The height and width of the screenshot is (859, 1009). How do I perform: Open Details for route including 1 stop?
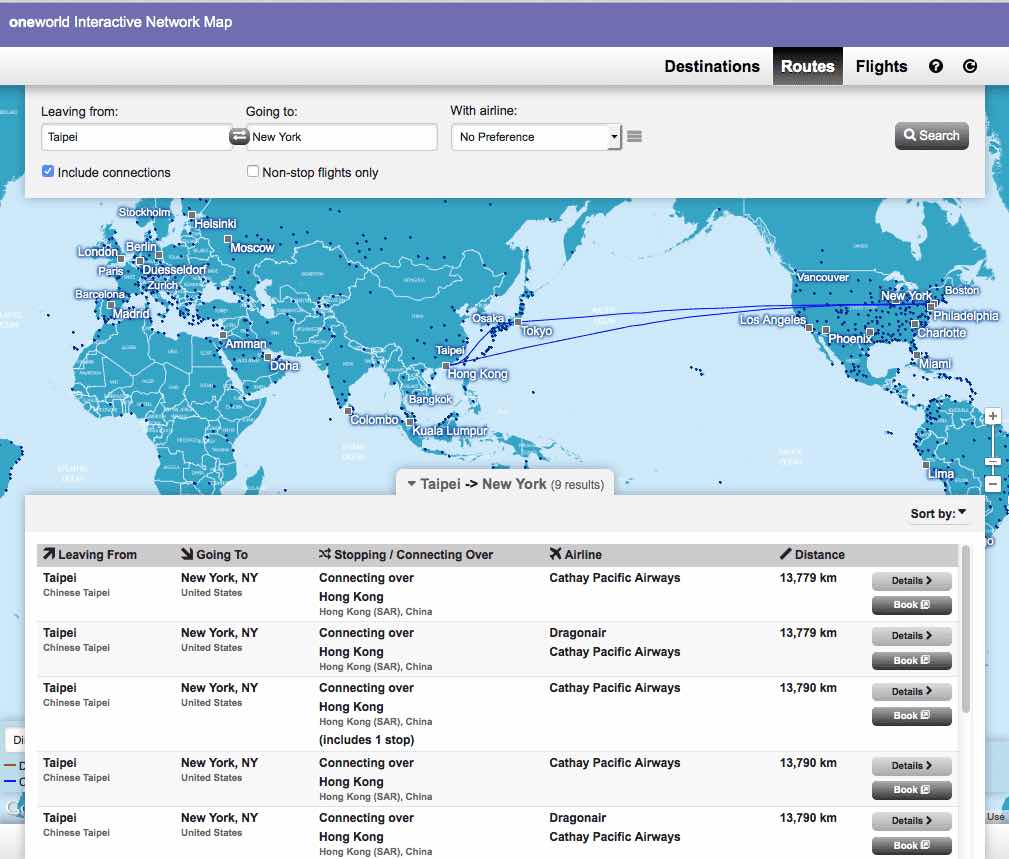(911, 692)
